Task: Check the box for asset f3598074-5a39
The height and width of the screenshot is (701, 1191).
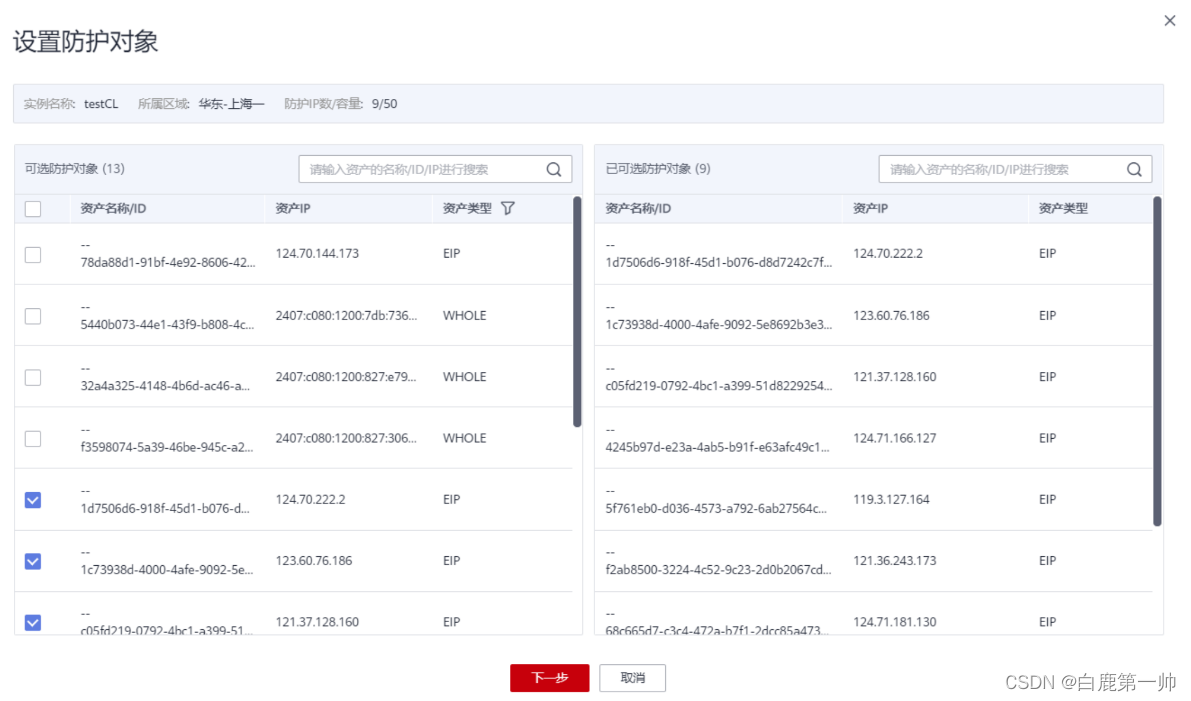Action: click(33, 439)
